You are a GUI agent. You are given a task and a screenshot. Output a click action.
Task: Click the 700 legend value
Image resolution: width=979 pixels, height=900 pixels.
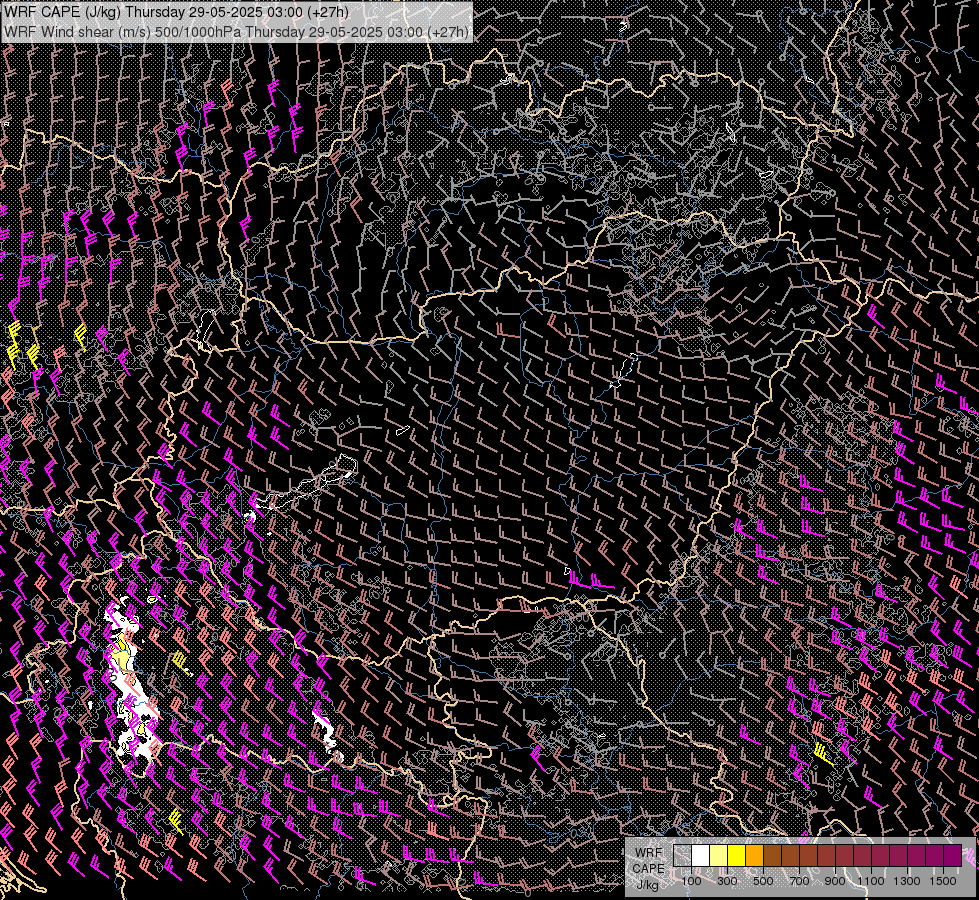pyautogui.click(x=799, y=881)
